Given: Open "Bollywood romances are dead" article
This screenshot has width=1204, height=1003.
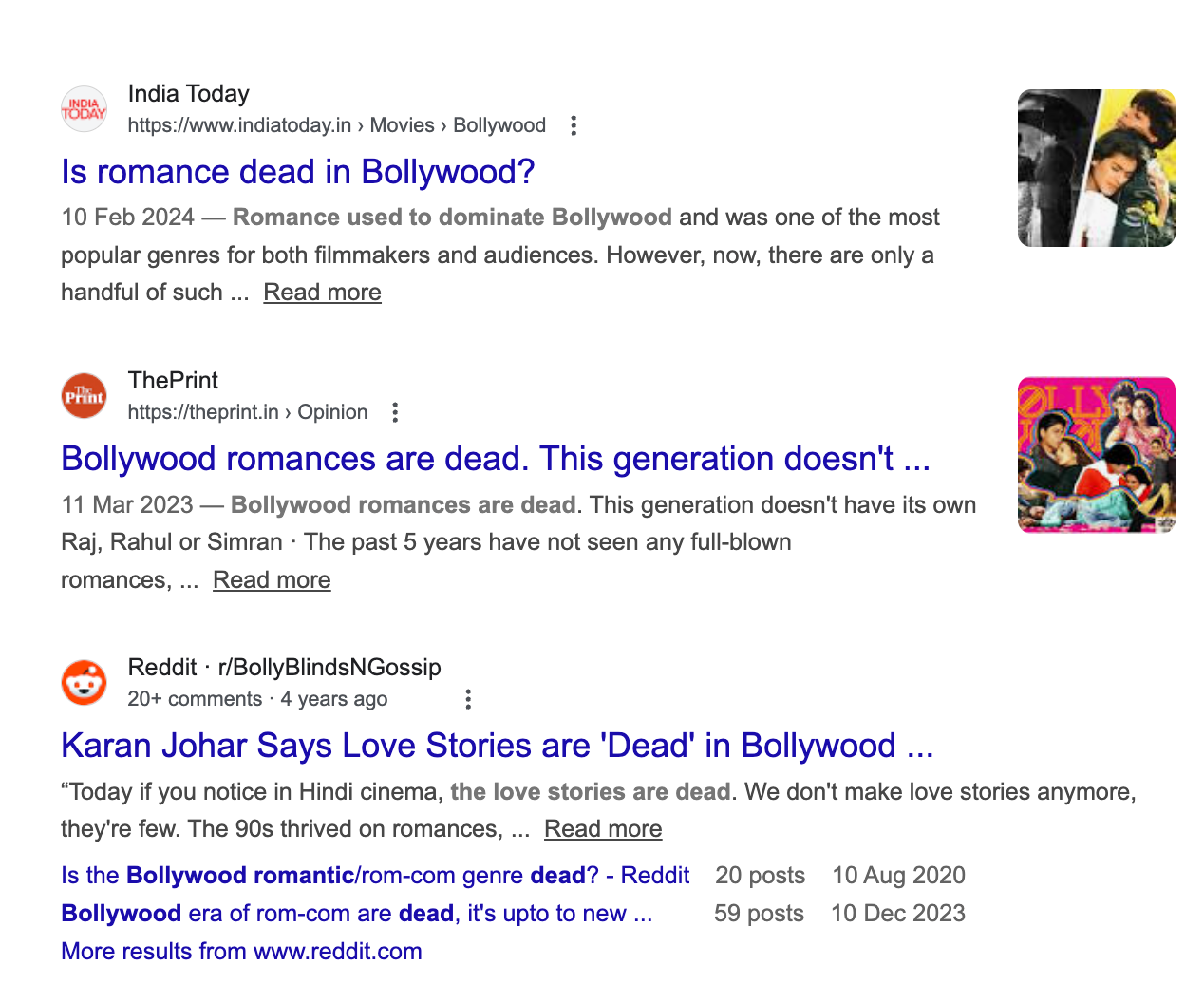Looking at the screenshot, I should tap(495, 459).
